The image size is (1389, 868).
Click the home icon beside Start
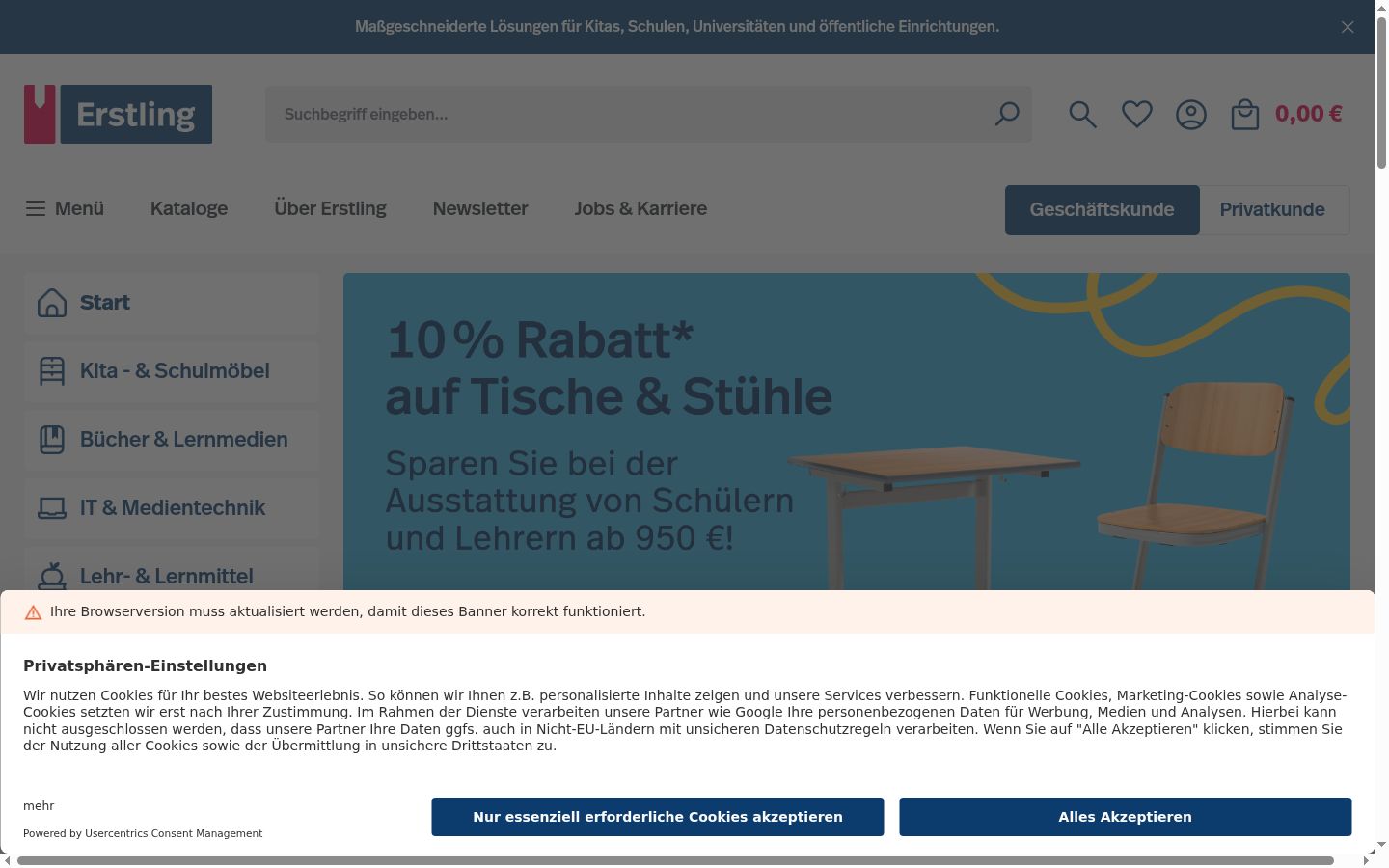pyautogui.click(x=52, y=303)
